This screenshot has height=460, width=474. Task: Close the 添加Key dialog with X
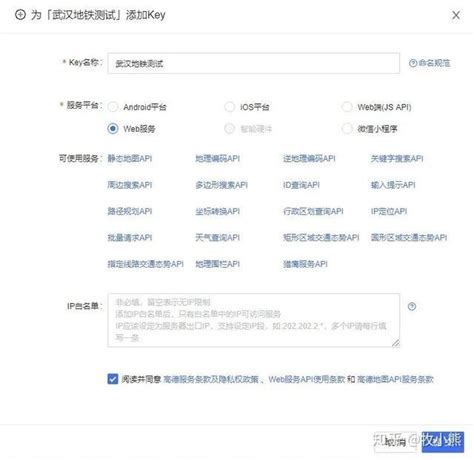(456, 15)
